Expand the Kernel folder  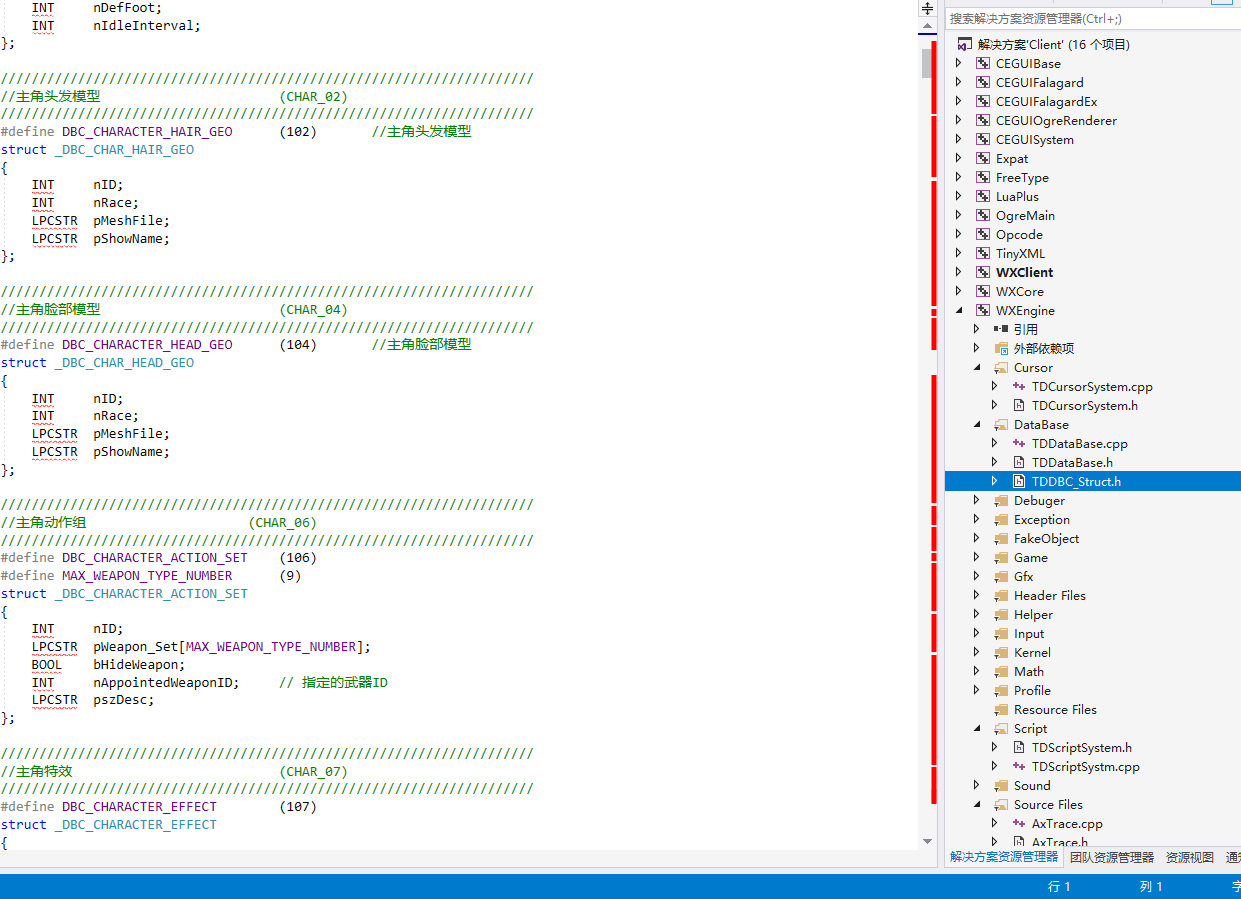(977, 653)
